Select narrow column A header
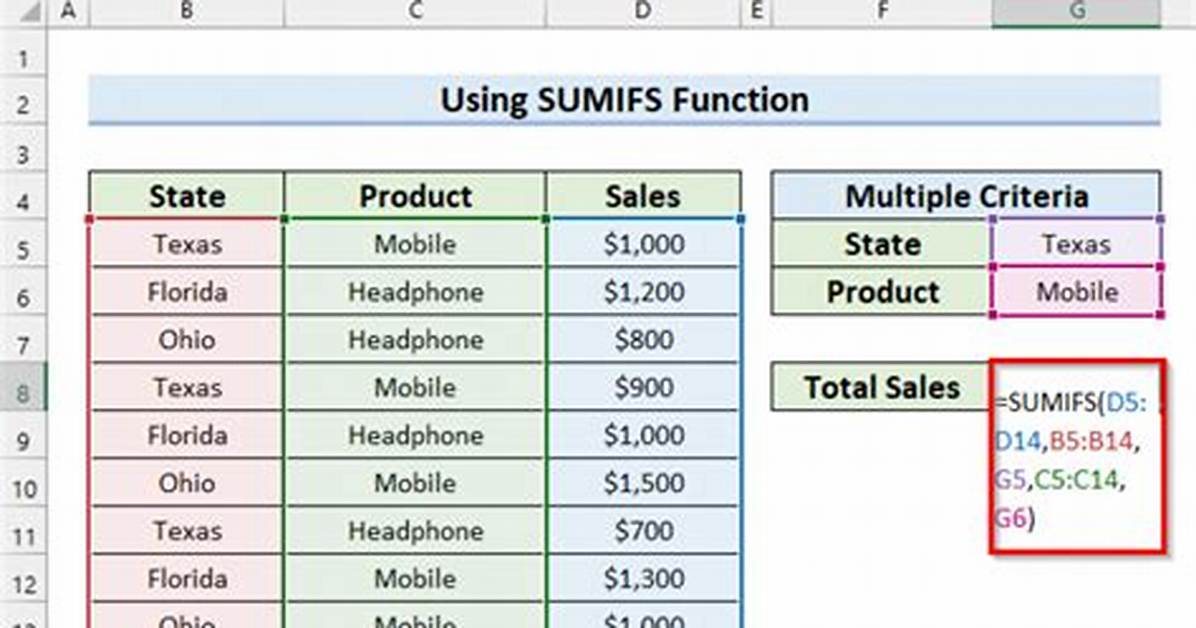1196x628 pixels. click(68, 11)
